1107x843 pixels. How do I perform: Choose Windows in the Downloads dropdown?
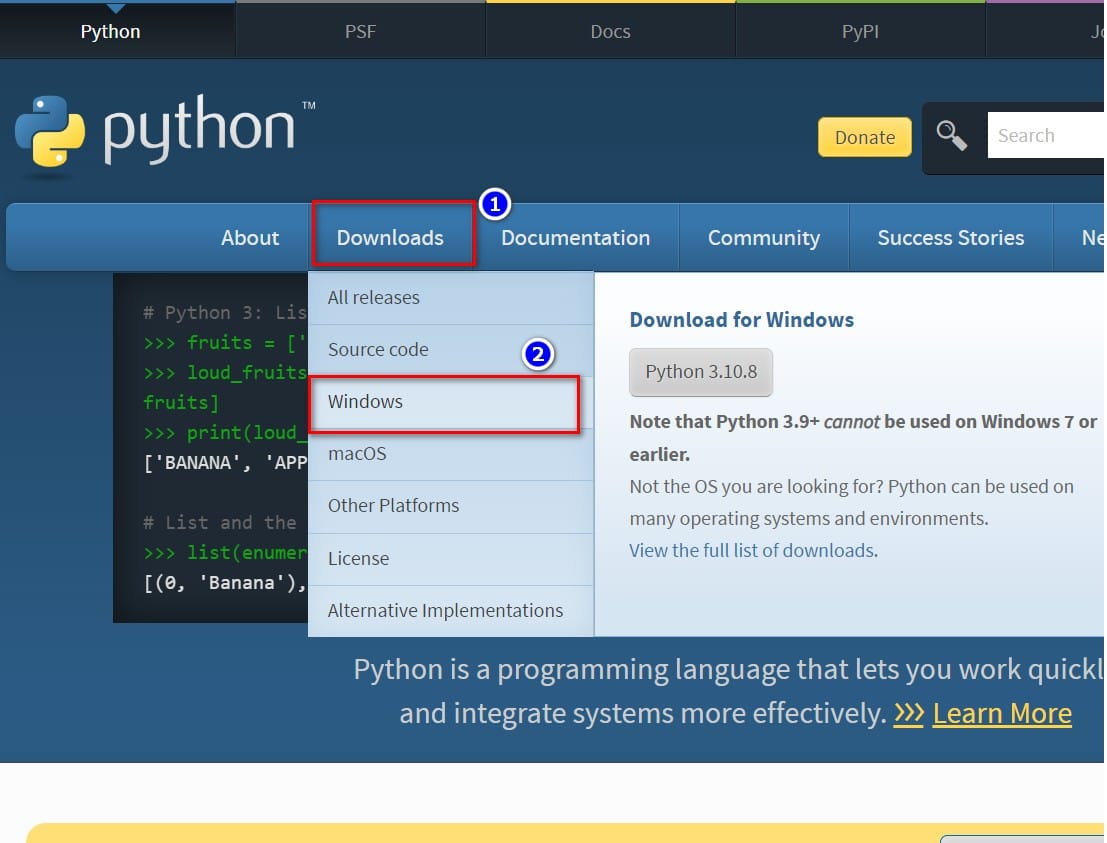(450, 402)
